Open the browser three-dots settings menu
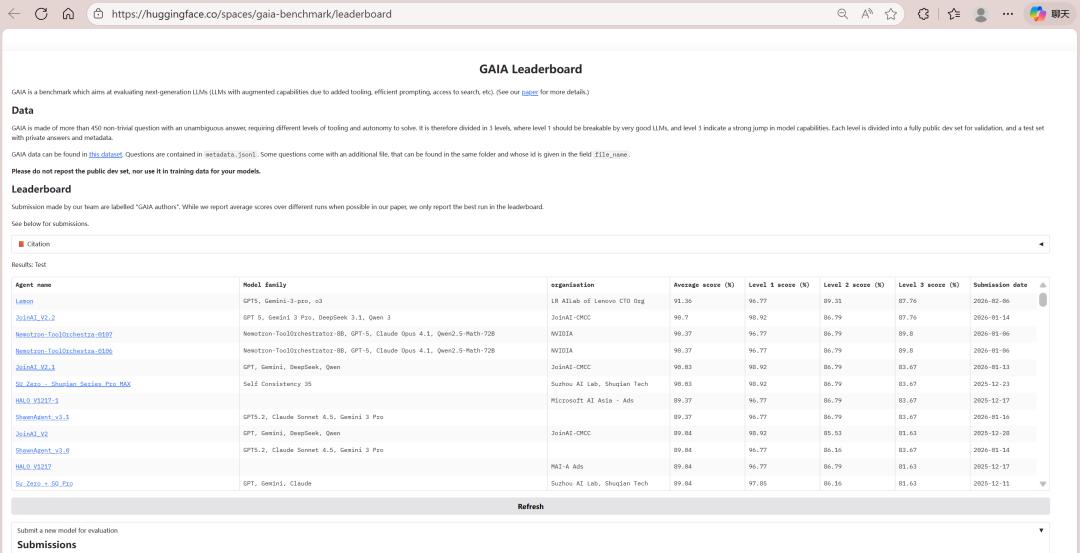Image resolution: width=1080 pixels, height=553 pixels. coord(1007,14)
